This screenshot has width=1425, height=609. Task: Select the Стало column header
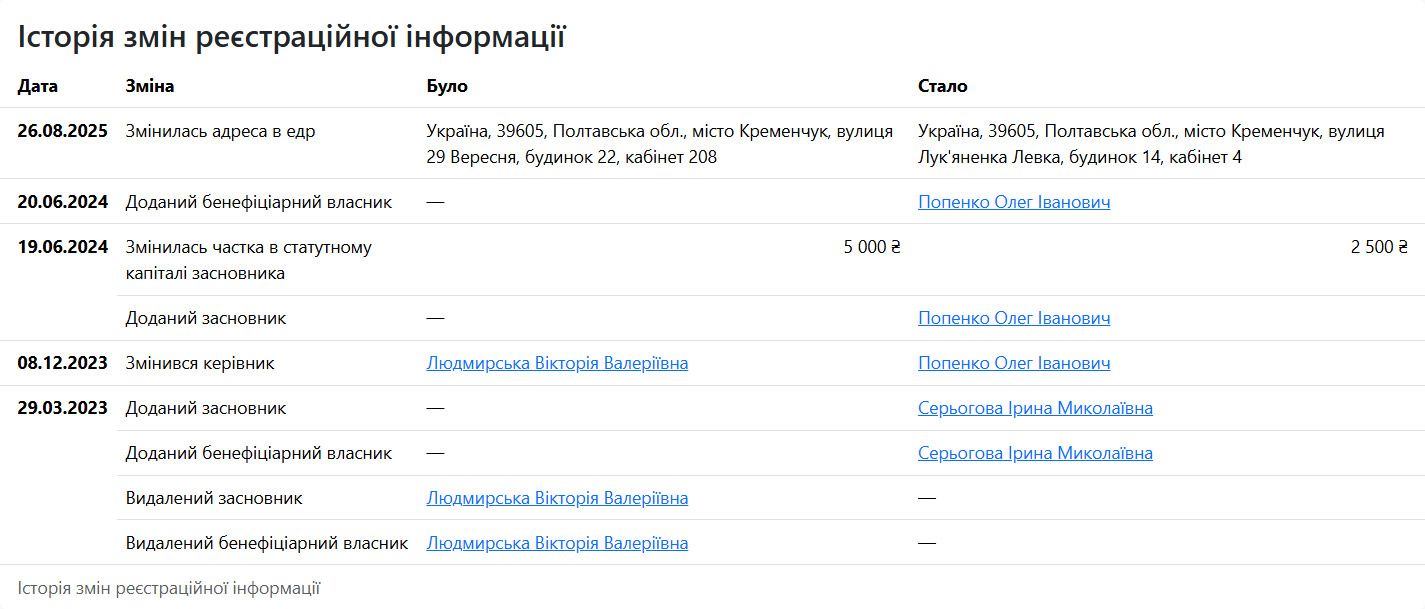click(942, 86)
